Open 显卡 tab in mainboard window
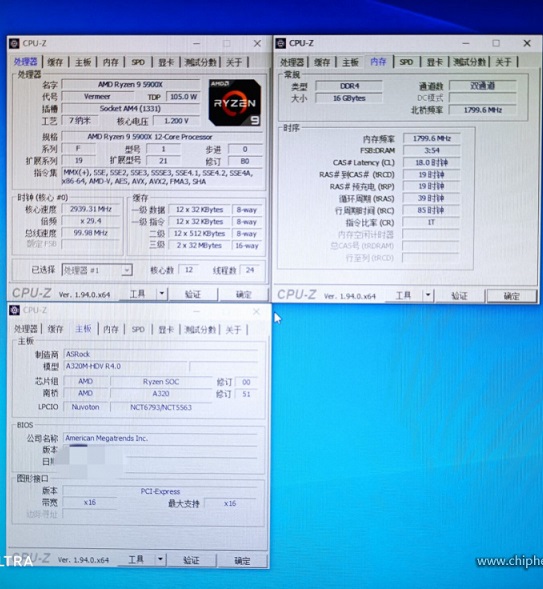543x589 pixels. 166,329
